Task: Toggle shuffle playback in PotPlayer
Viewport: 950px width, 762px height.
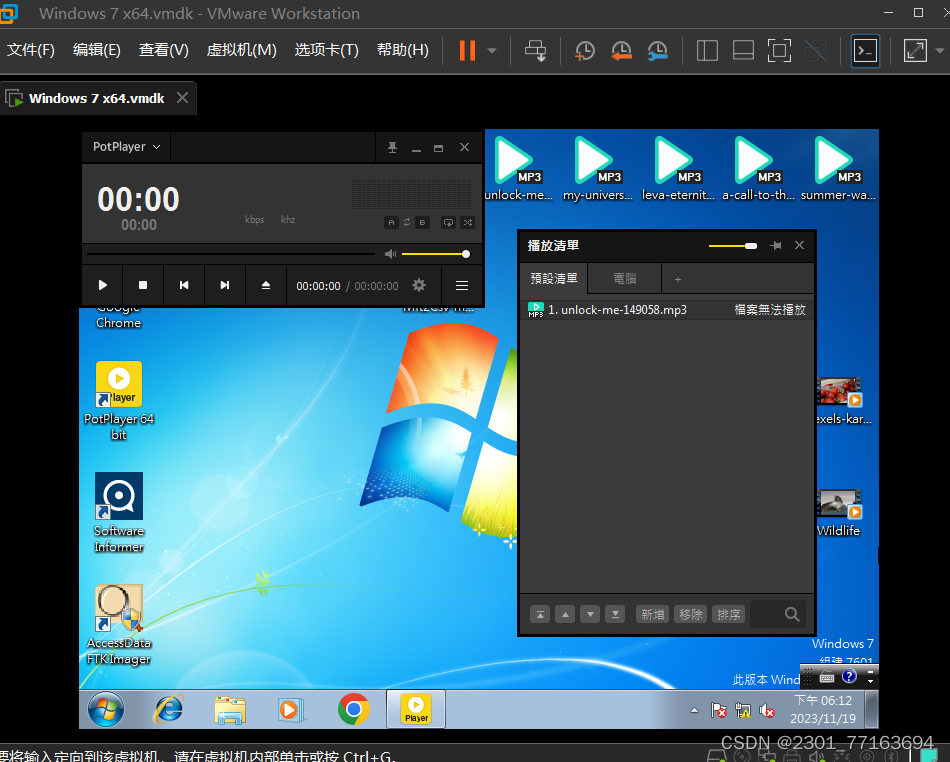Action: click(x=468, y=222)
